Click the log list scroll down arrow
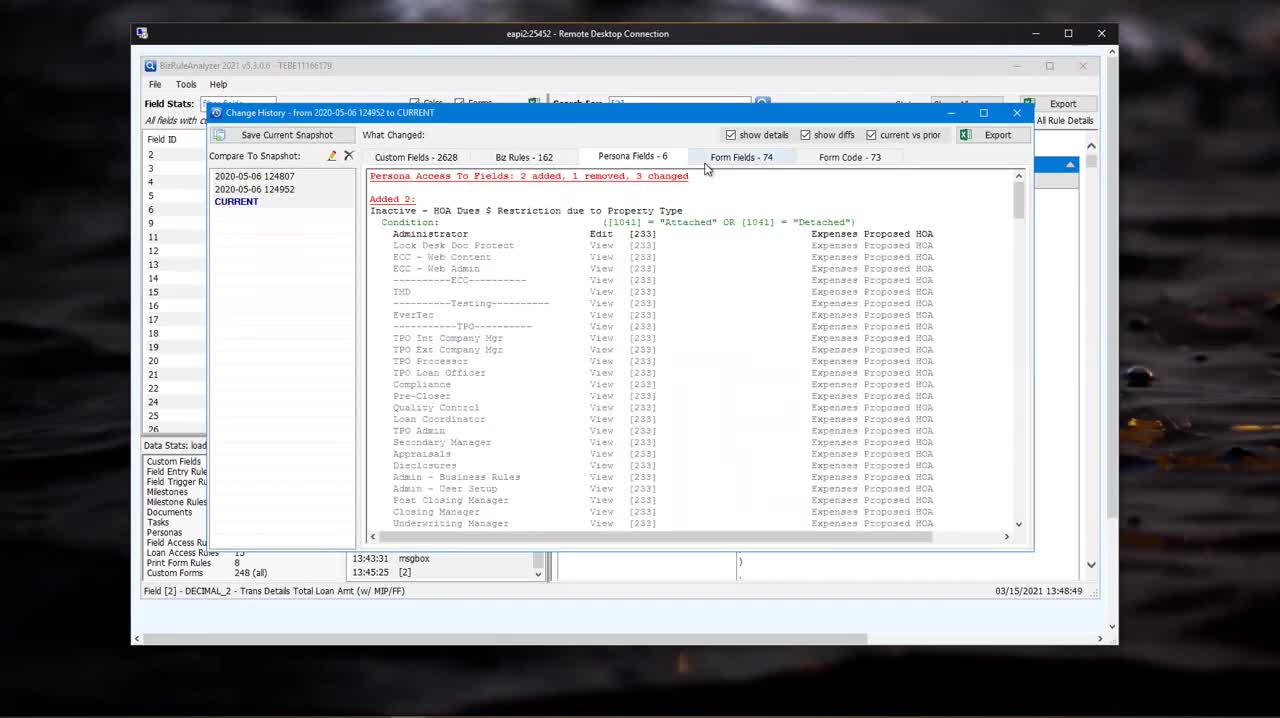This screenshot has width=1280, height=718. pos(538,574)
